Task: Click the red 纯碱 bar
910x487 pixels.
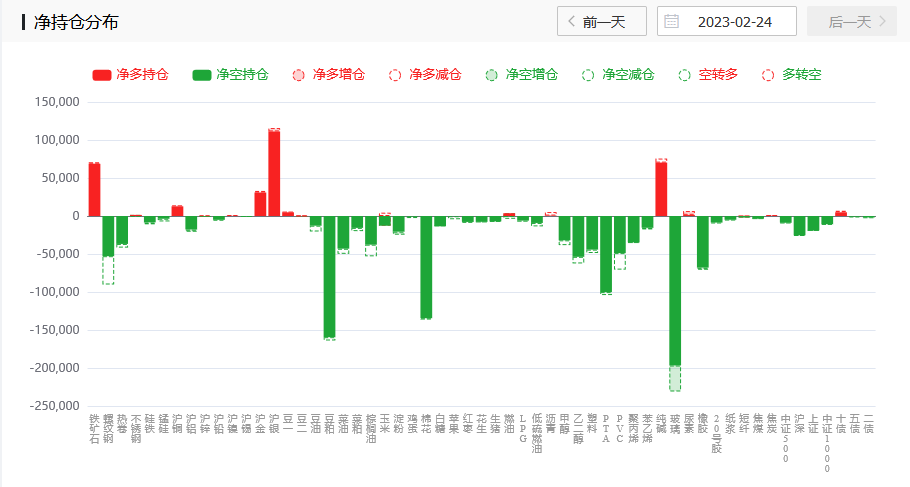Action: pyautogui.click(x=661, y=189)
